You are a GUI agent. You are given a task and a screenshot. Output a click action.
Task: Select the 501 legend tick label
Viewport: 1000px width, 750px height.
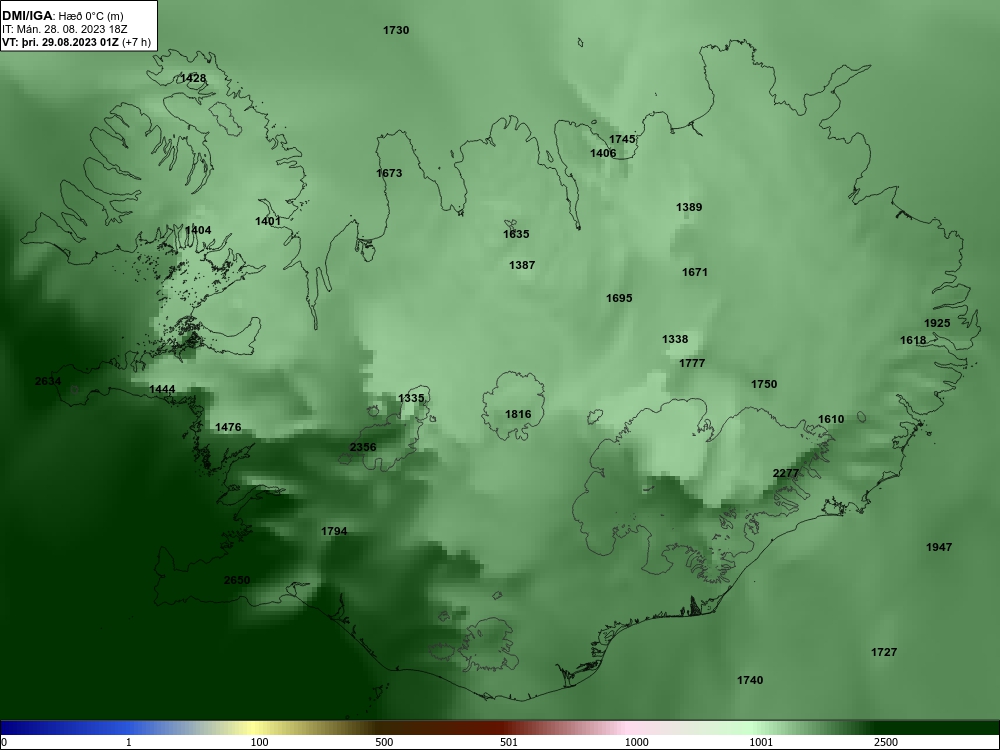(509, 742)
